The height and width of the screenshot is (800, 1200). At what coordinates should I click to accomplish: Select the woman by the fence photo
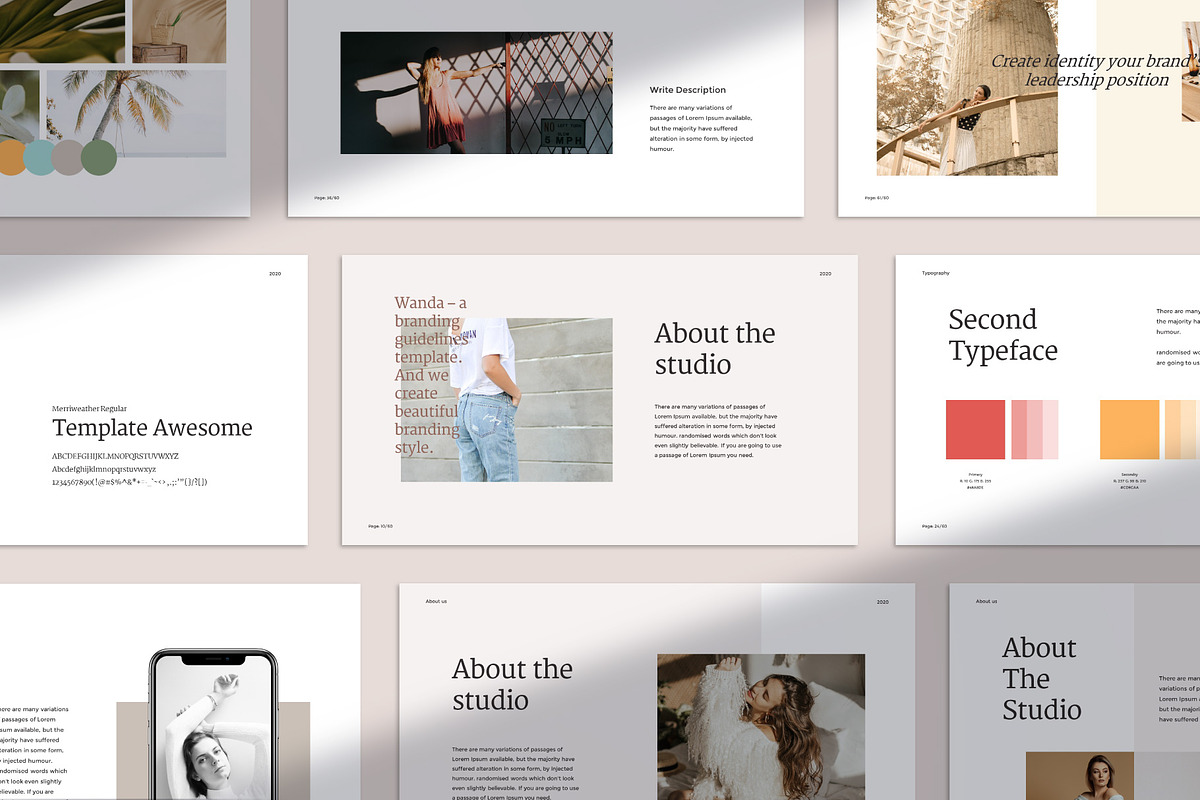click(476, 93)
